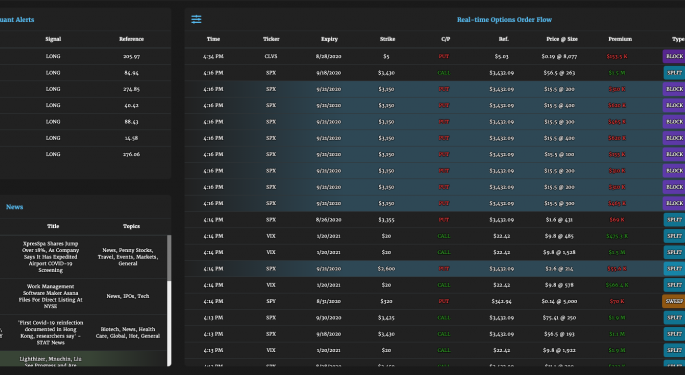Click the 205.97 reference value
Image resolution: width=685 pixels, height=375 pixels.
pos(131,56)
